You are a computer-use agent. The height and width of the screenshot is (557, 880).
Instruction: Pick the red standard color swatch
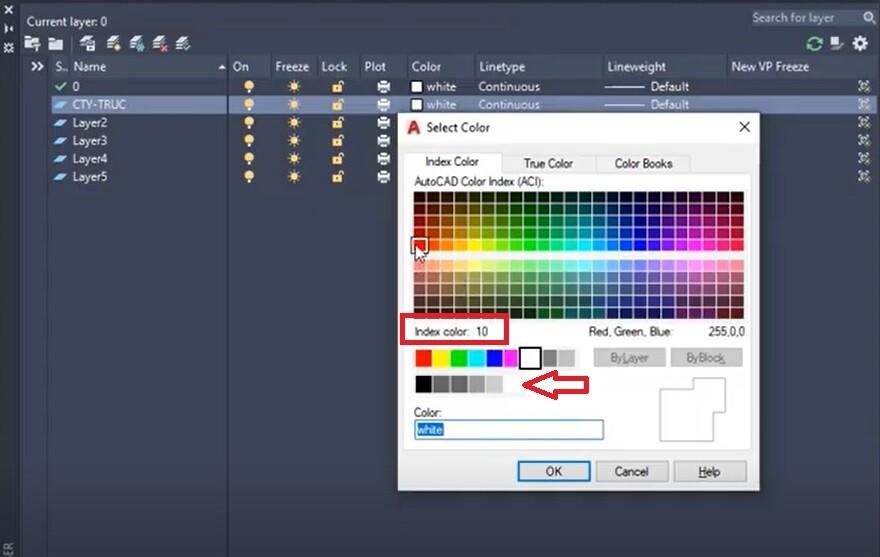(x=424, y=358)
